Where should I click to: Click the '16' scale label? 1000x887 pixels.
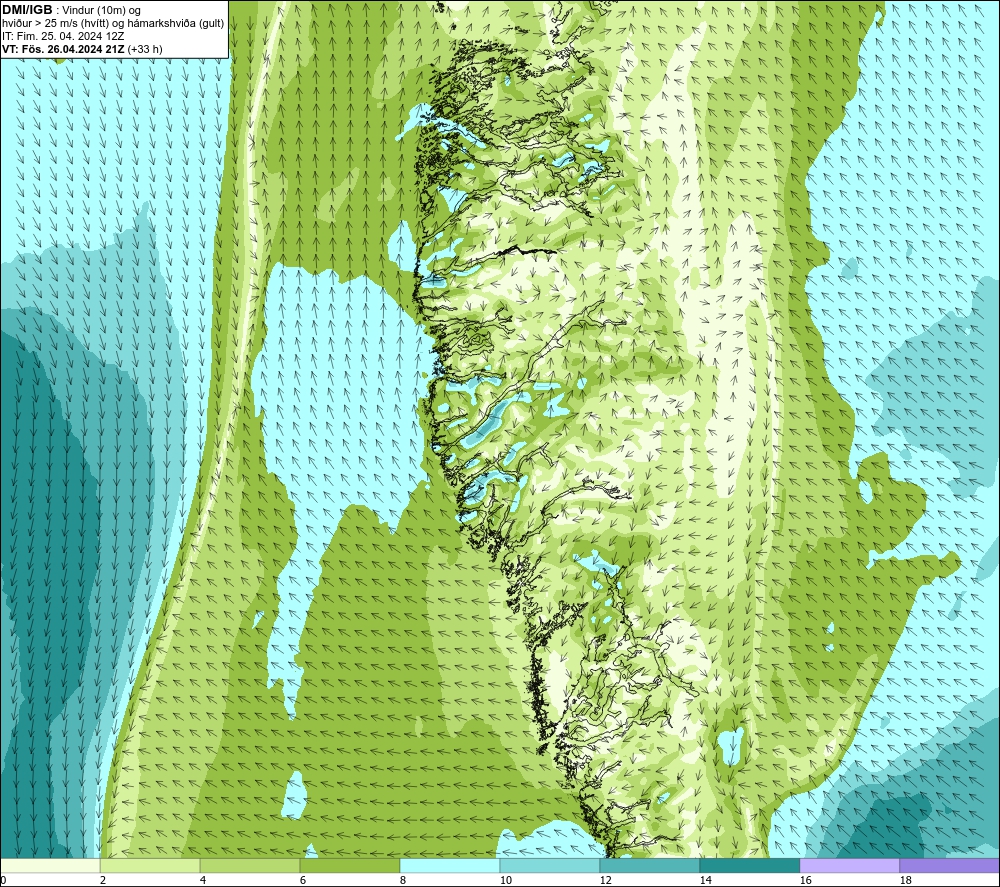[x=805, y=880]
